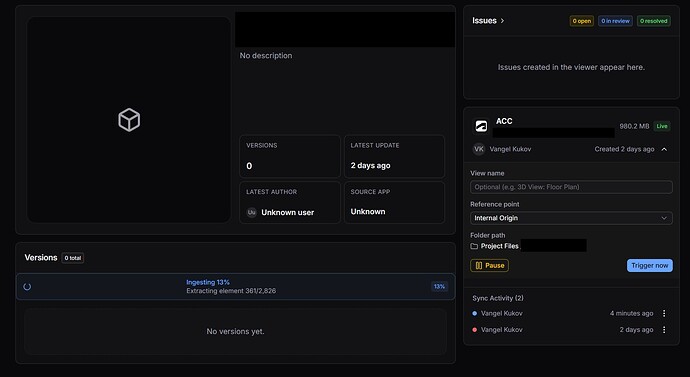The image size is (690, 377).
Task: Click the 0 total versions badge
Action: [73, 258]
